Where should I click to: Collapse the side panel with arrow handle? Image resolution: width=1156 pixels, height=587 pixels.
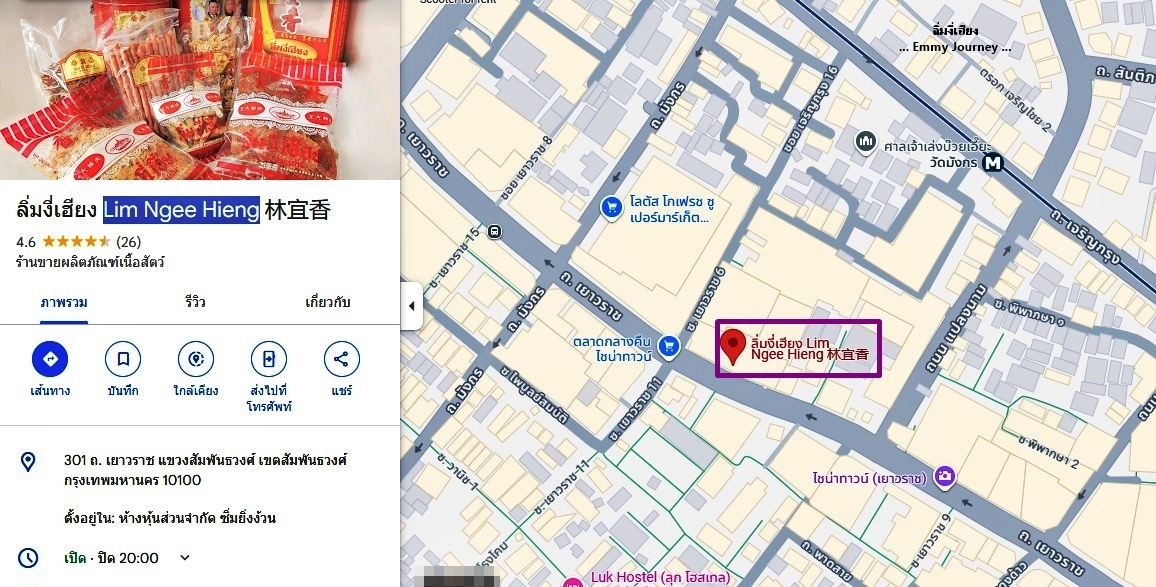411,306
